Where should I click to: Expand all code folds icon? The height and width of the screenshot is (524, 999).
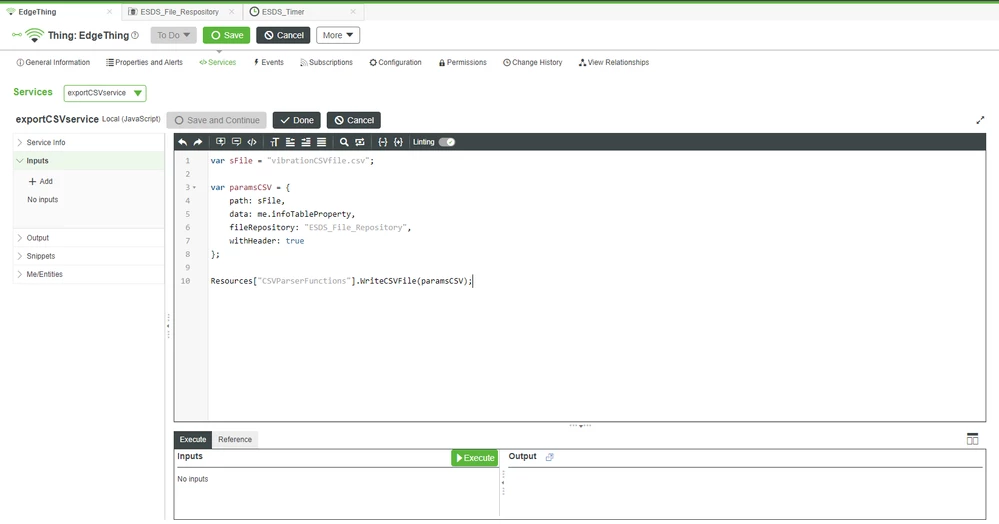point(398,142)
